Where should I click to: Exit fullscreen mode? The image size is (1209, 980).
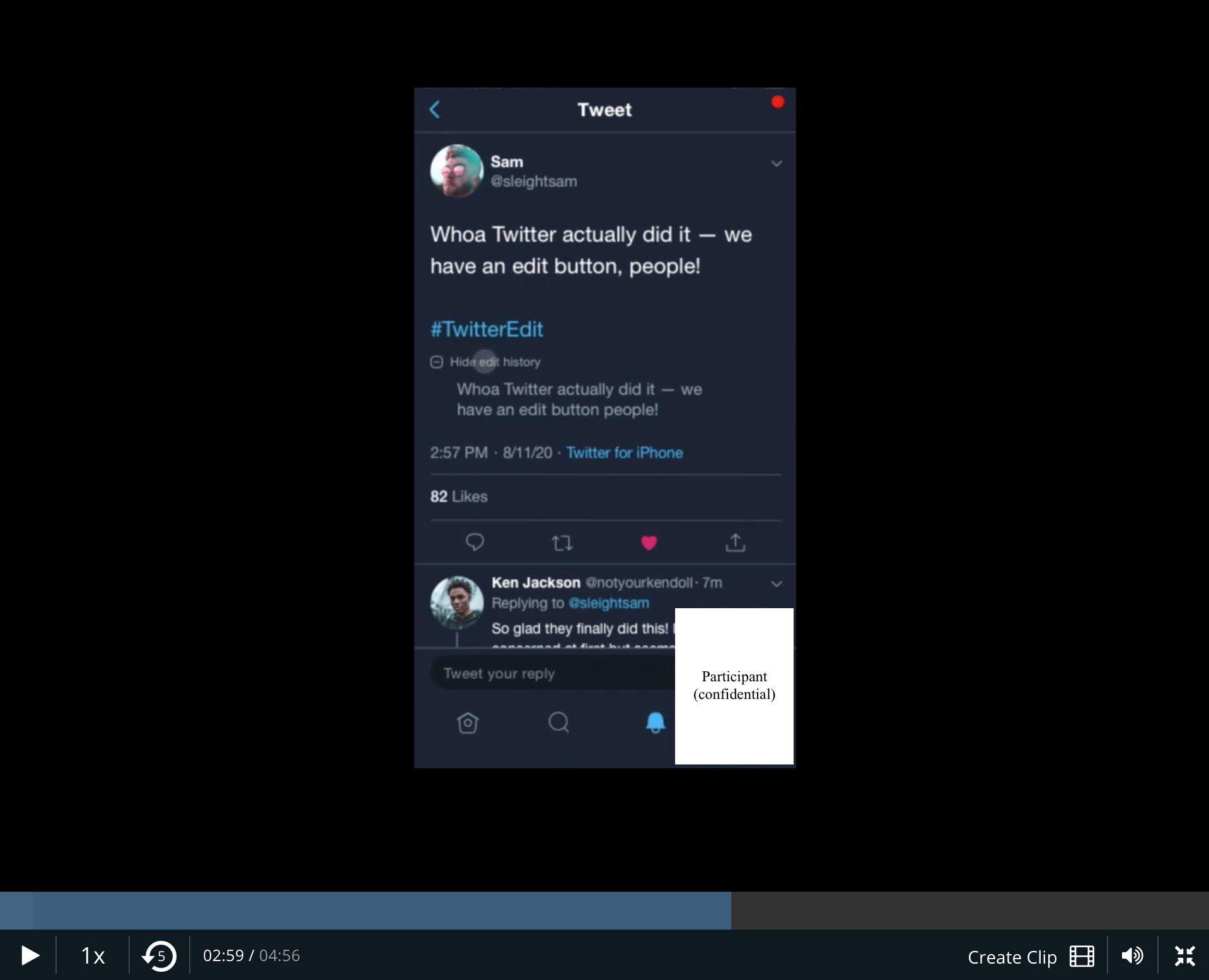[x=1185, y=956]
